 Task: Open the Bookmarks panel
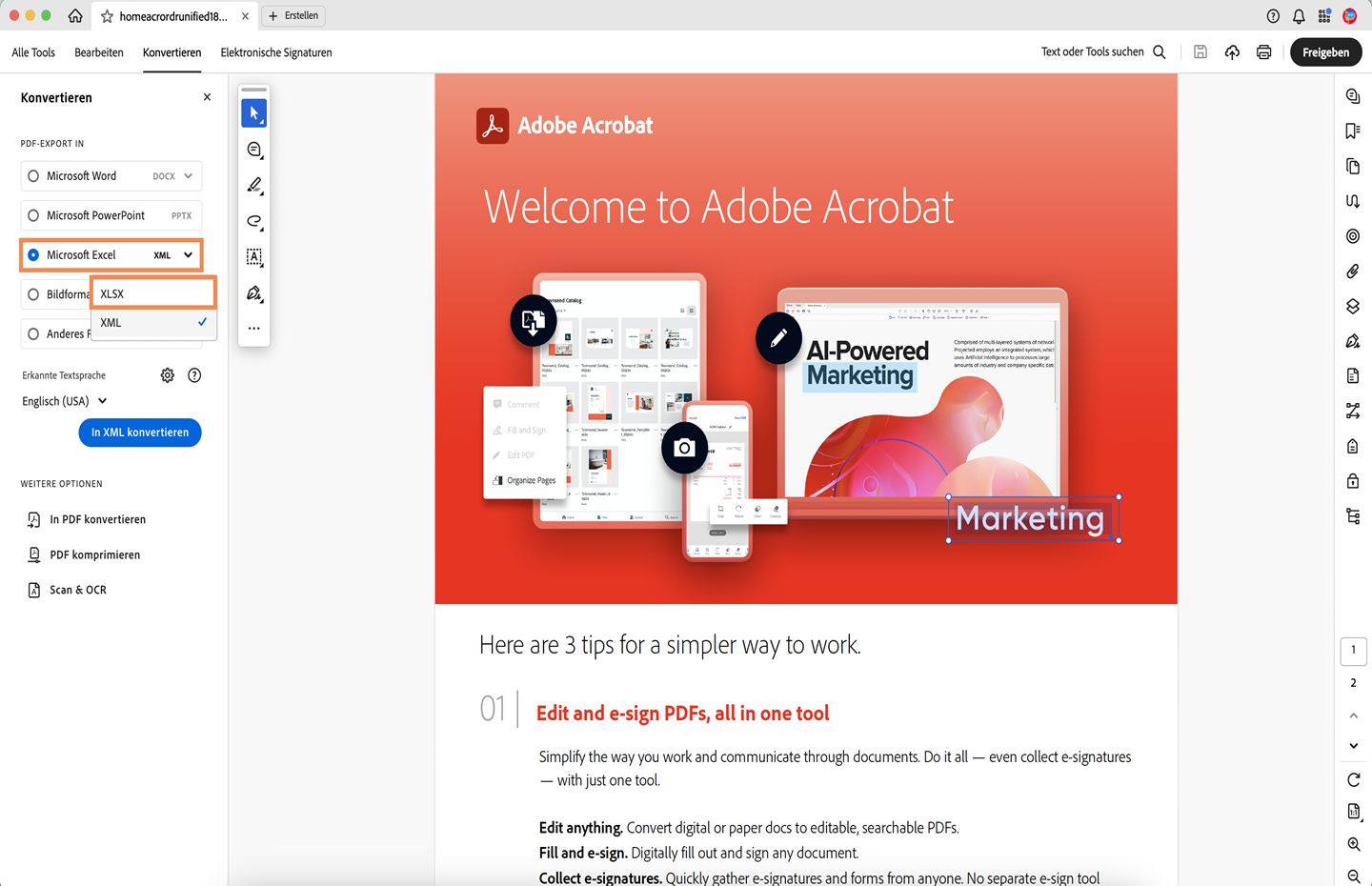[x=1353, y=131]
